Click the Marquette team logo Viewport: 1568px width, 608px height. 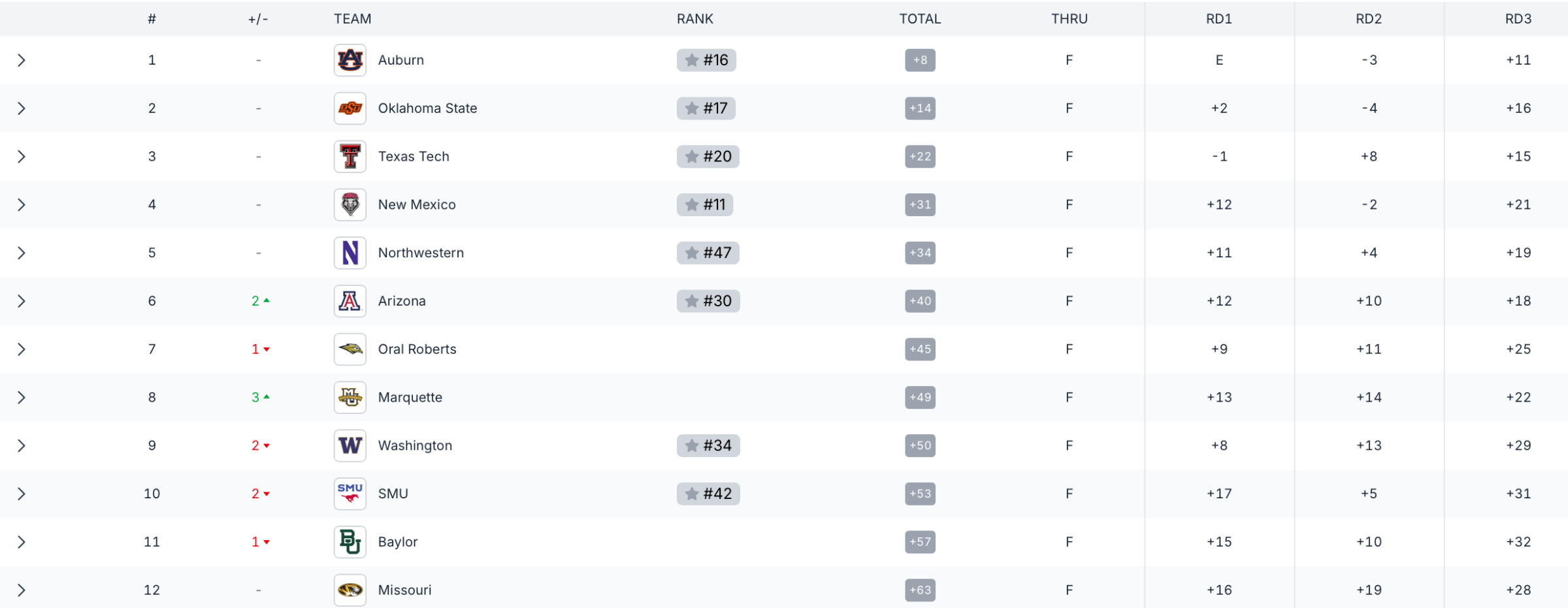tap(350, 398)
